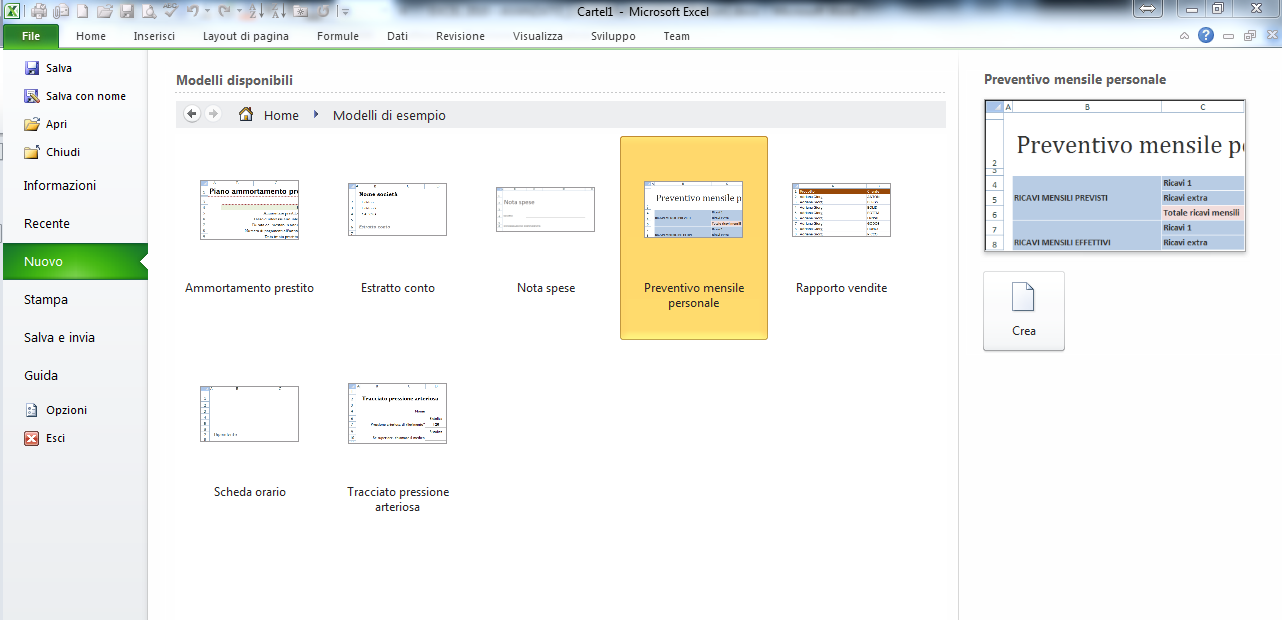
Task: Click the Preventivo mensile personale large preview image
Action: 1115,175
